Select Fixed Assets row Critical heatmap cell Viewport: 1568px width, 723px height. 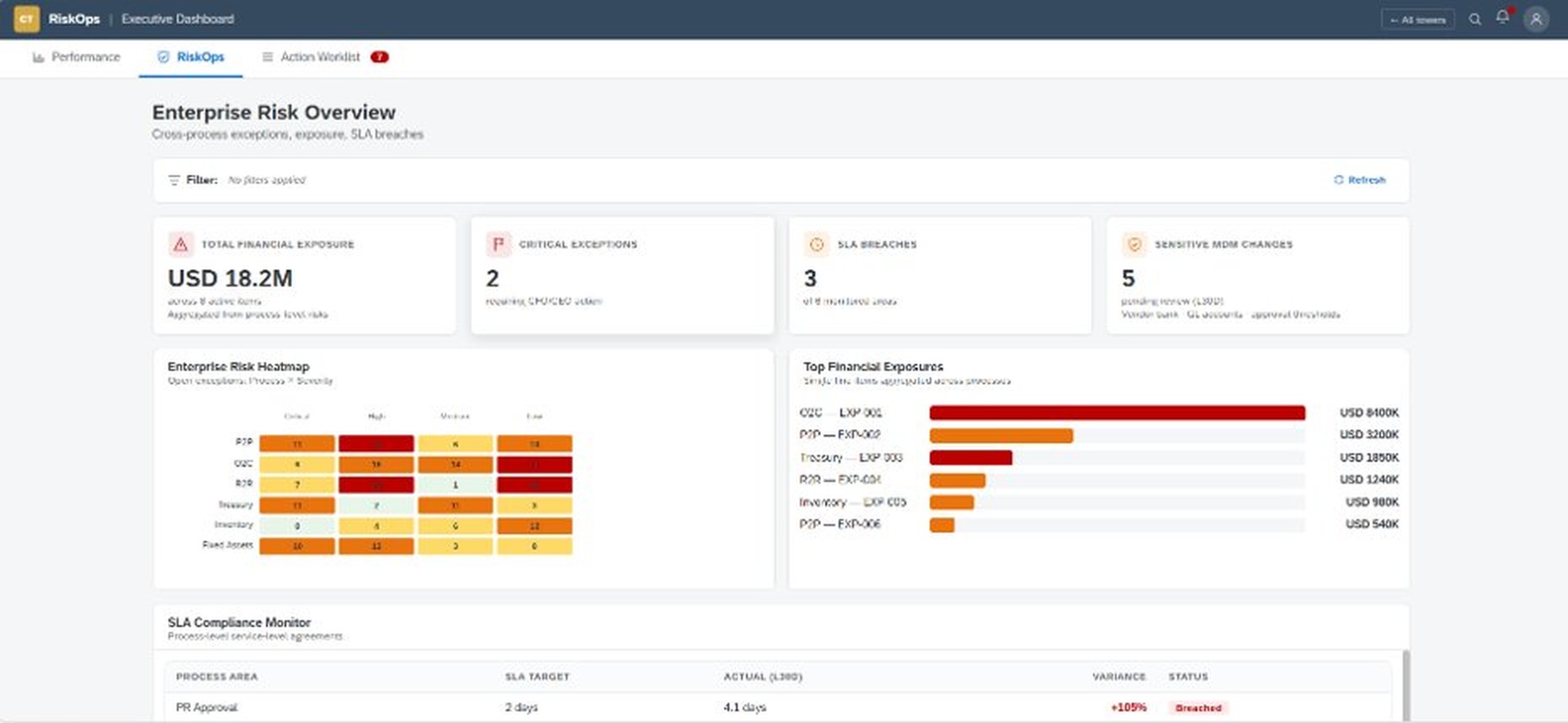coord(297,546)
